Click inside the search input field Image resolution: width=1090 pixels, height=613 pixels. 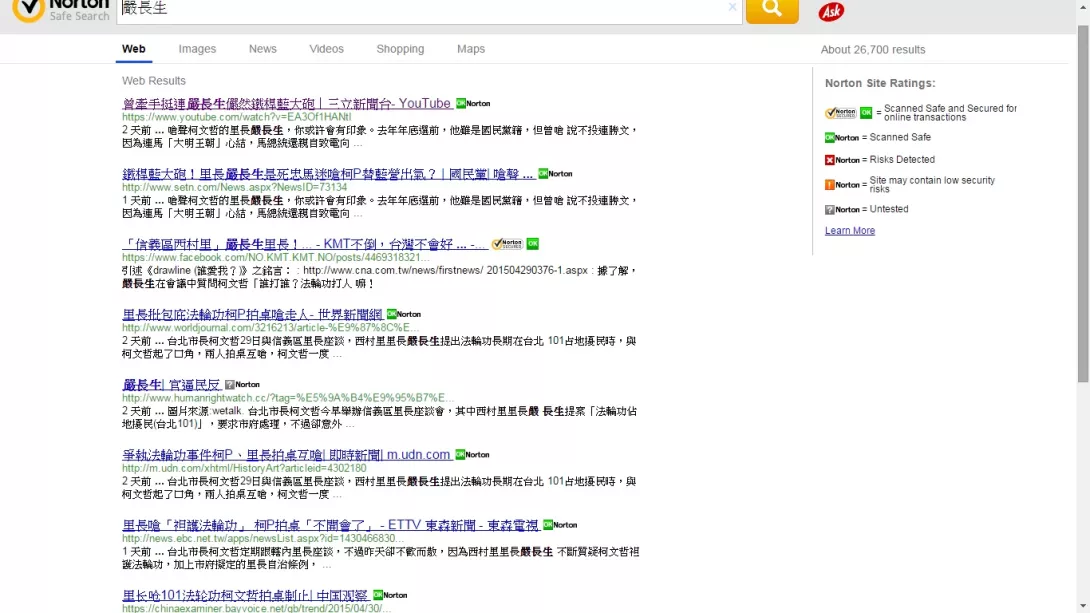[420, 9]
